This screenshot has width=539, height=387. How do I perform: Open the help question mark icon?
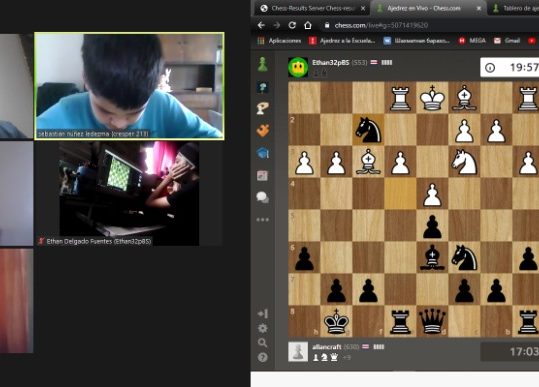263,357
